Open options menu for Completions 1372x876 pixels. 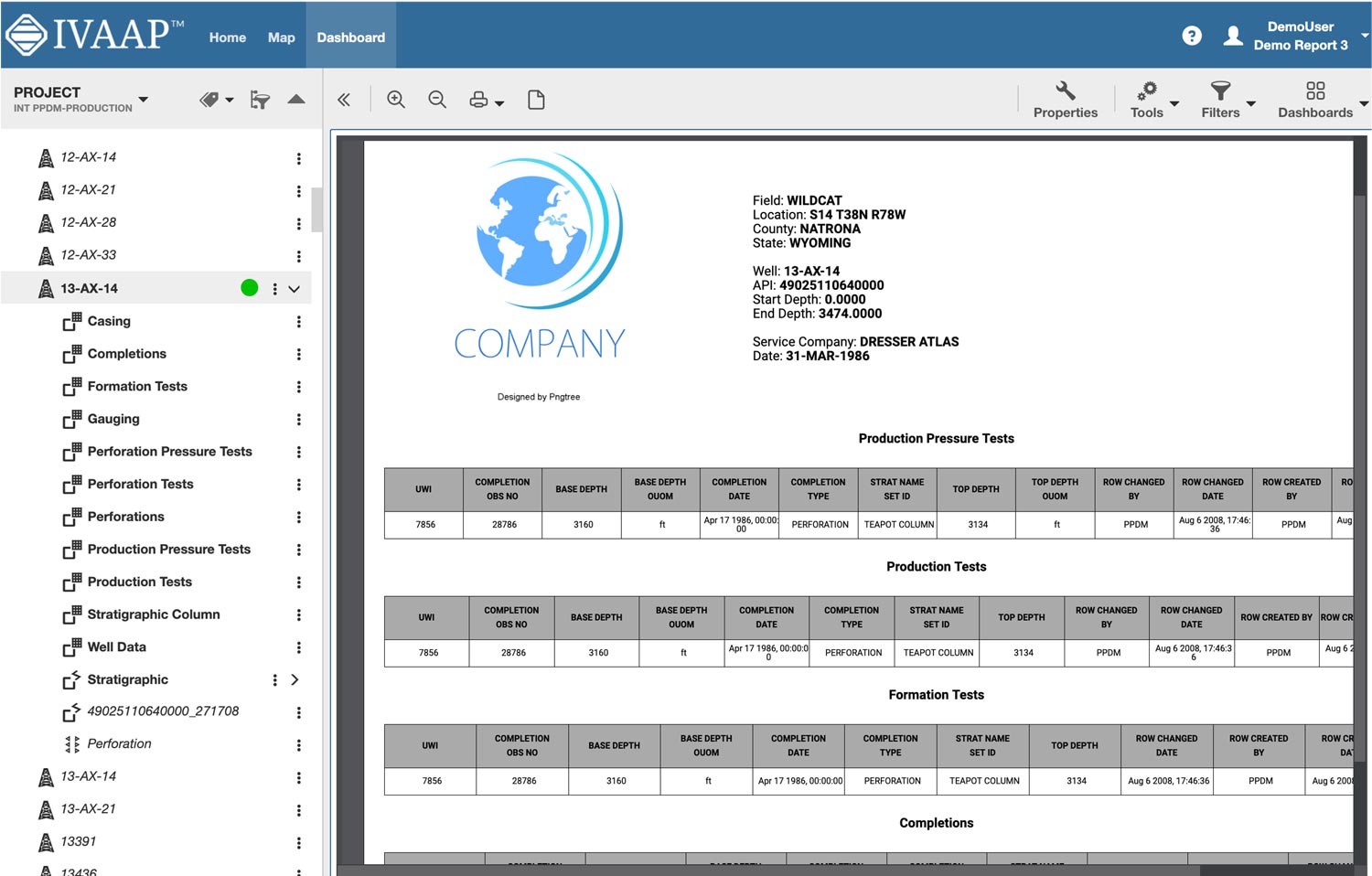point(298,354)
